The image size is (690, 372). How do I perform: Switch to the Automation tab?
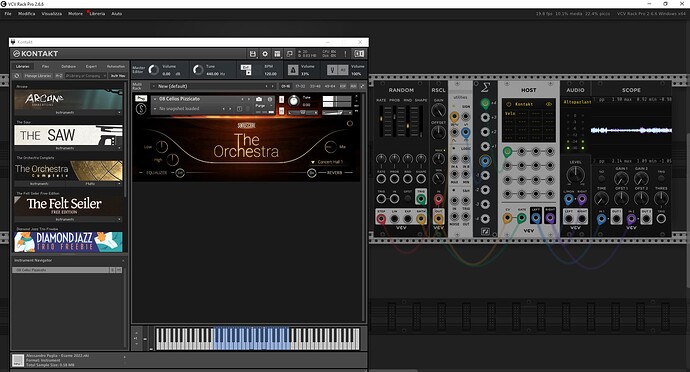click(x=116, y=66)
